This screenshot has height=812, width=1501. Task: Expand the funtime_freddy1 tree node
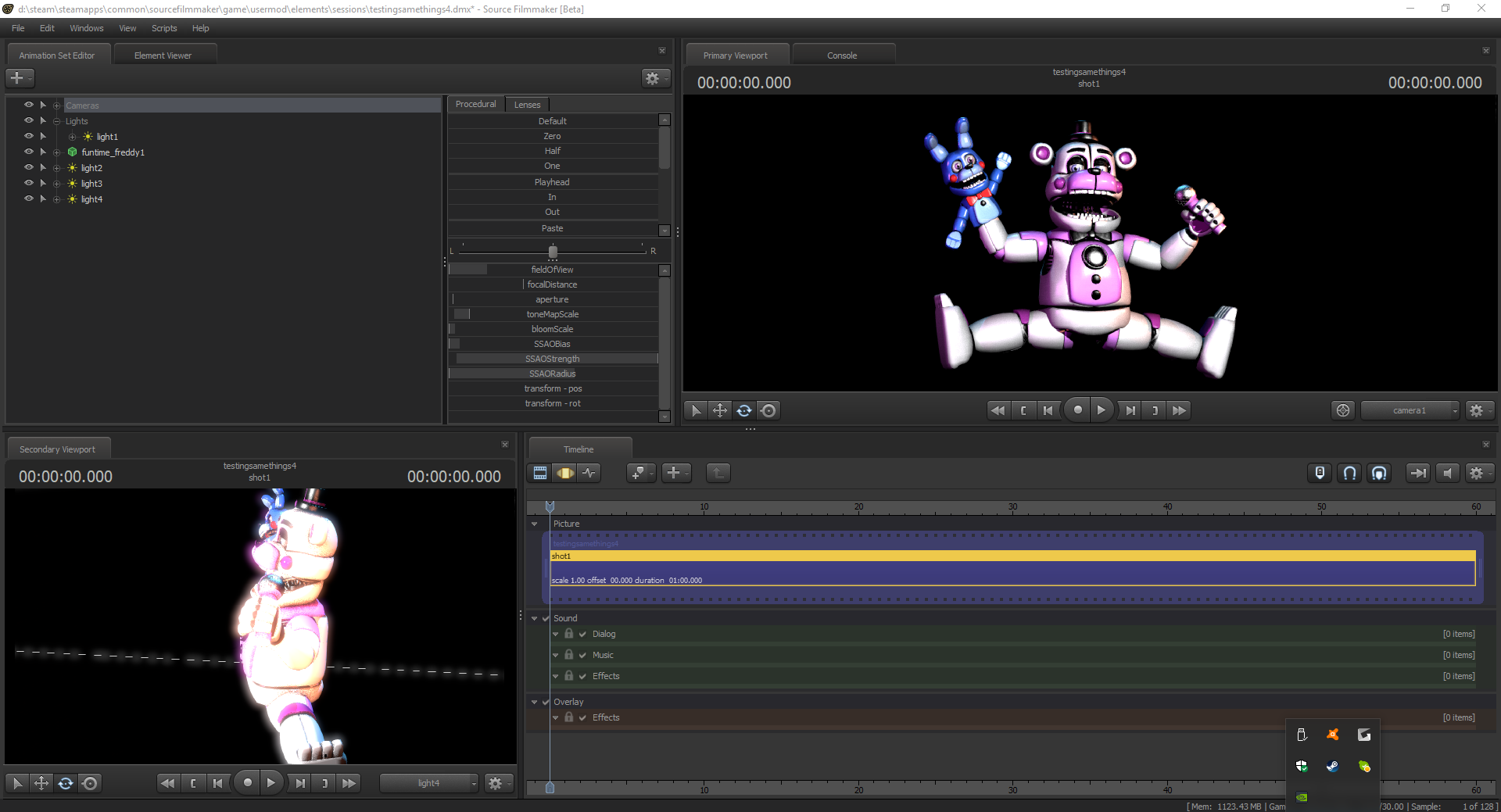pos(56,152)
